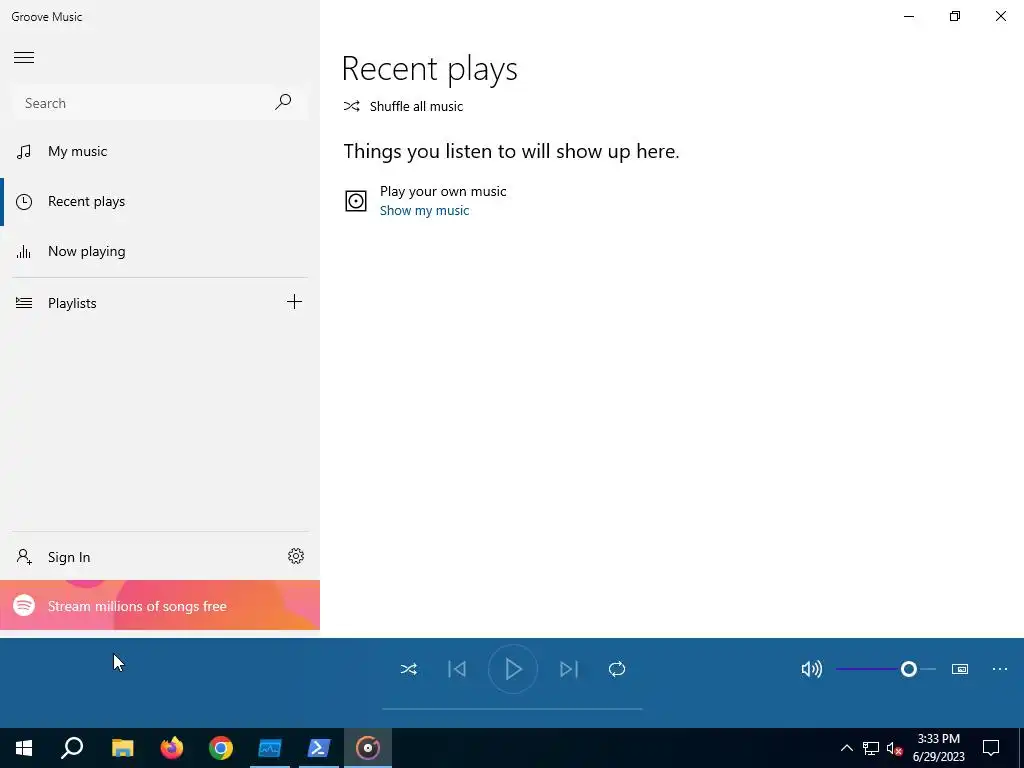Mute the volume speaker icon

pos(812,669)
